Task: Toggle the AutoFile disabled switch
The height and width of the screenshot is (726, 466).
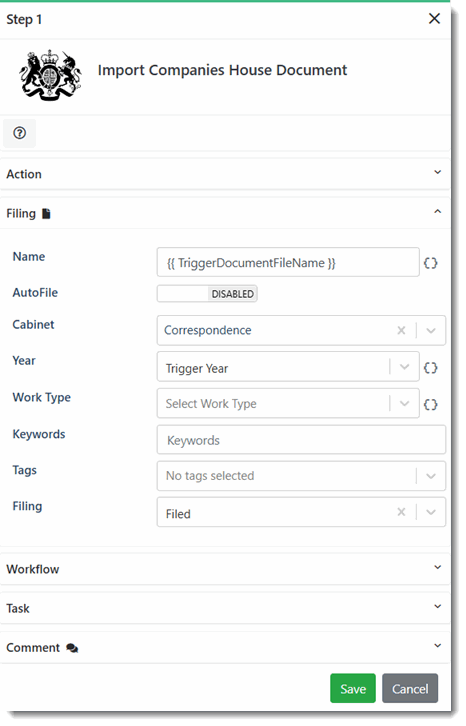Action: pyautogui.click(x=207, y=294)
